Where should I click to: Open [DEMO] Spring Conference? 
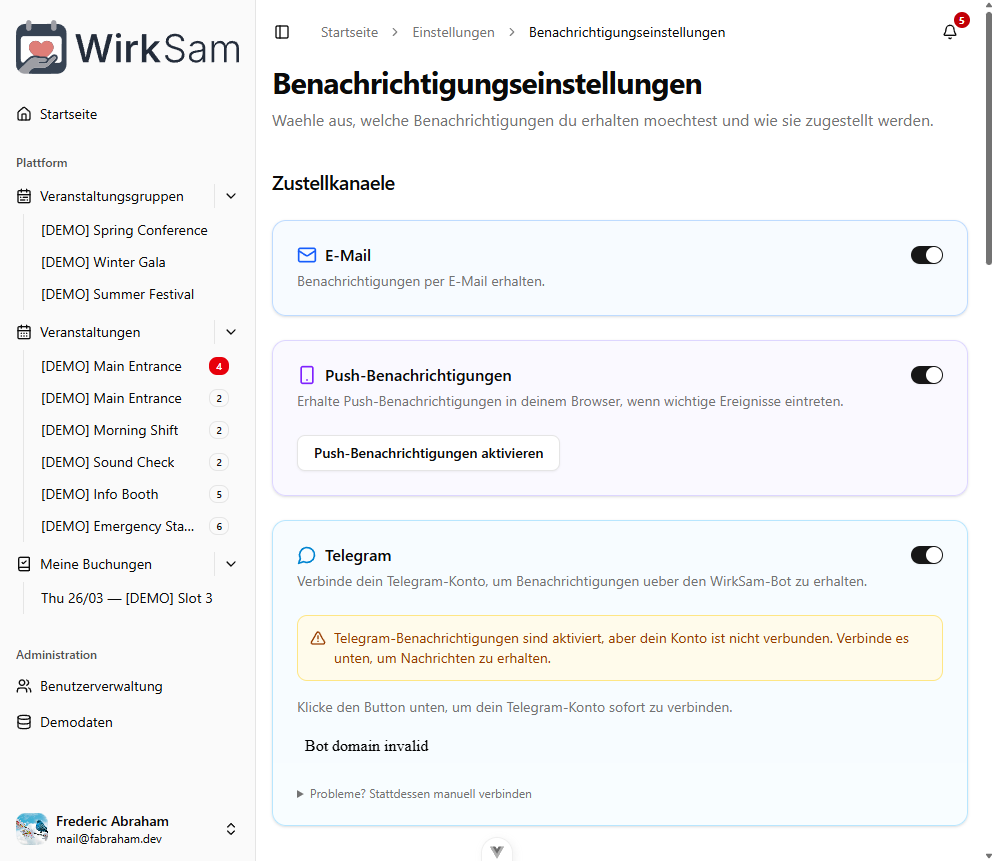tap(124, 230)
